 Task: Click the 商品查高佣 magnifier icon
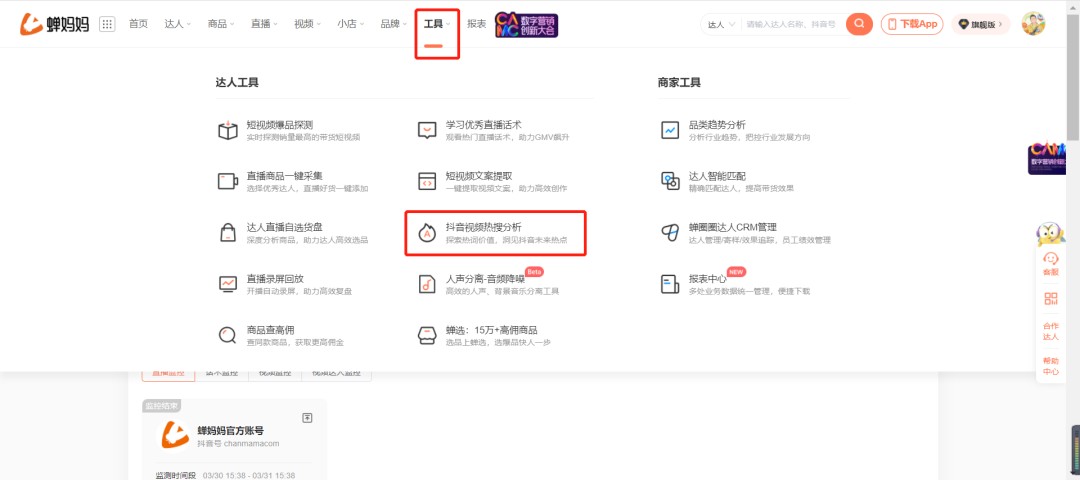tap(227, 335)
